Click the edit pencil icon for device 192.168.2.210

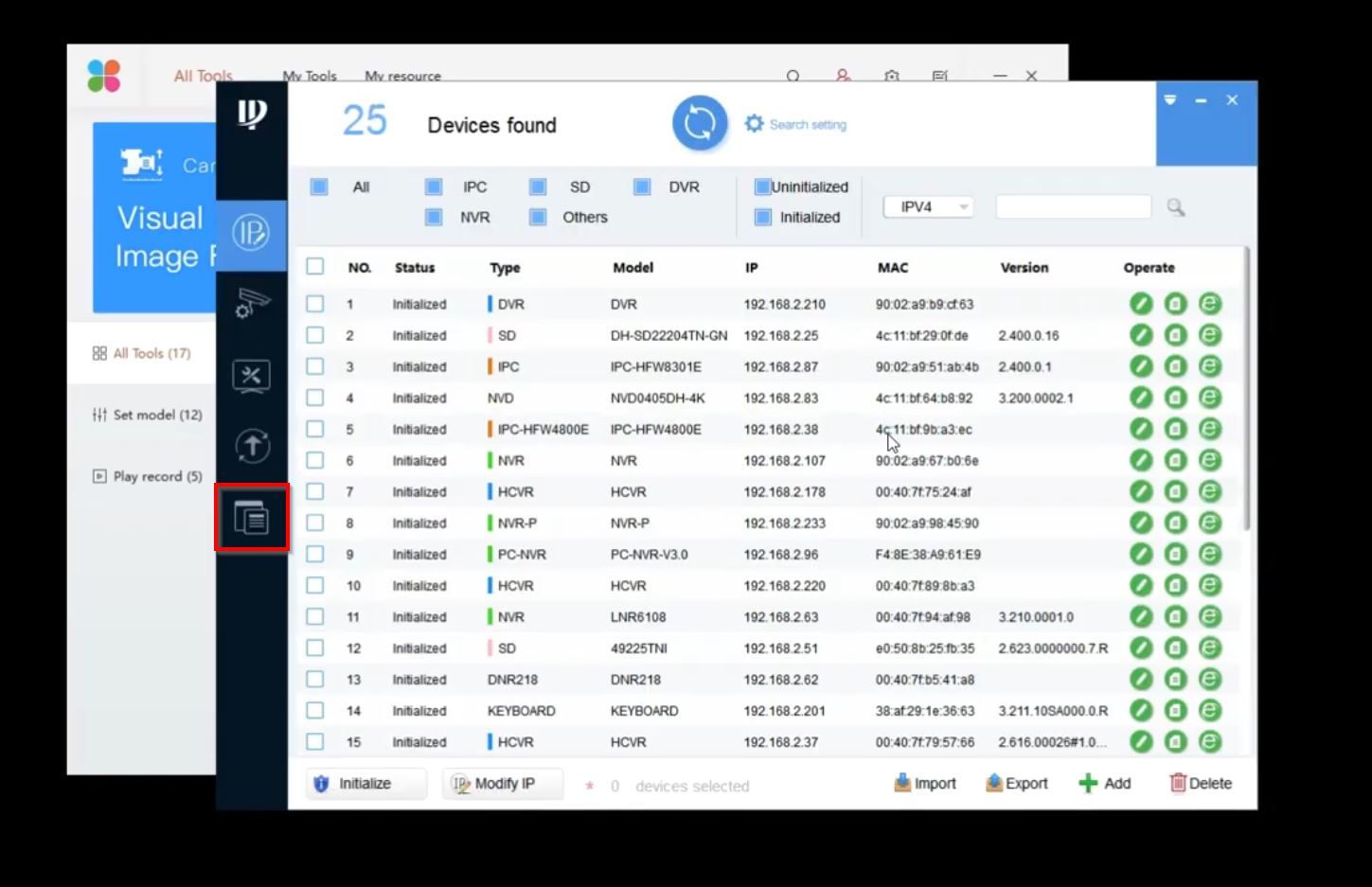[1141, 304]
